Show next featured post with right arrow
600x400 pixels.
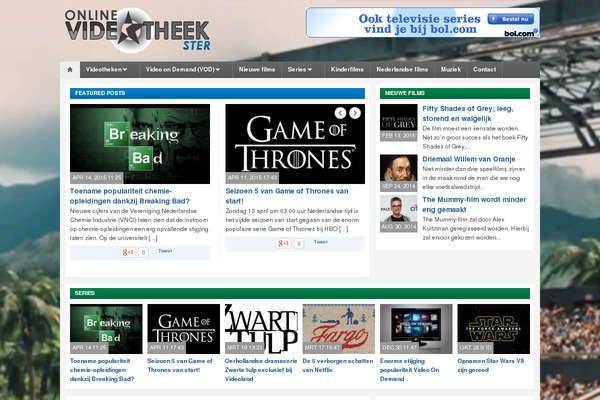(355, 113)
